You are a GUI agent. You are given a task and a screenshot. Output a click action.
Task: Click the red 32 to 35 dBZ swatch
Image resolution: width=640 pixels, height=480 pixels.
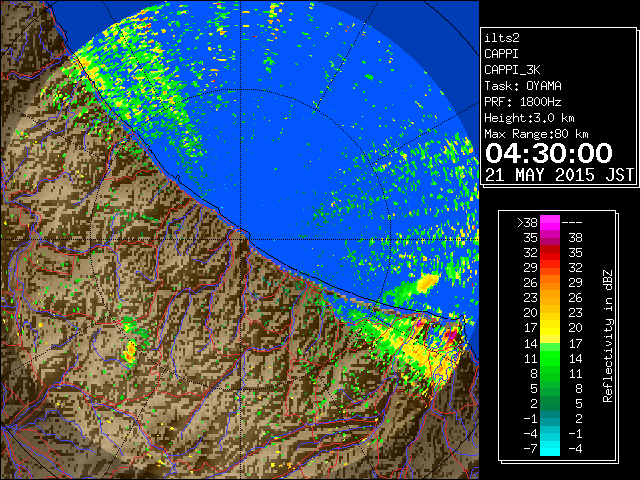coord(550,253)
